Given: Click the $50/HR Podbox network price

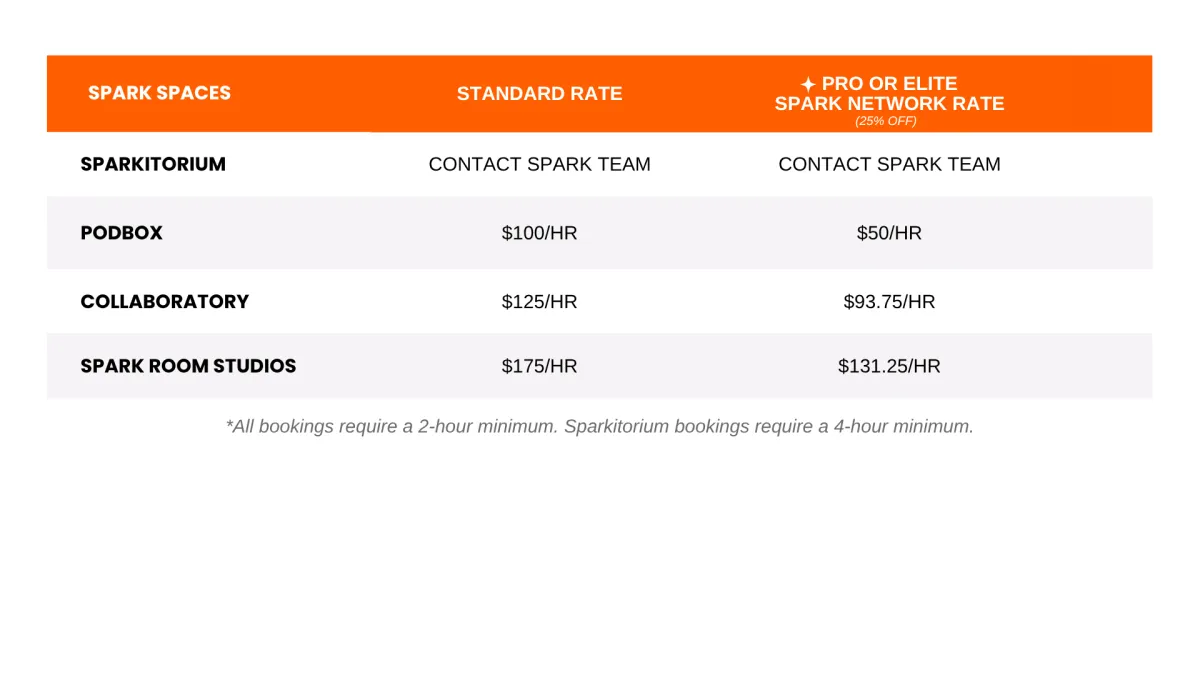Looking at the screenshot, I should (x=889, y=233).
